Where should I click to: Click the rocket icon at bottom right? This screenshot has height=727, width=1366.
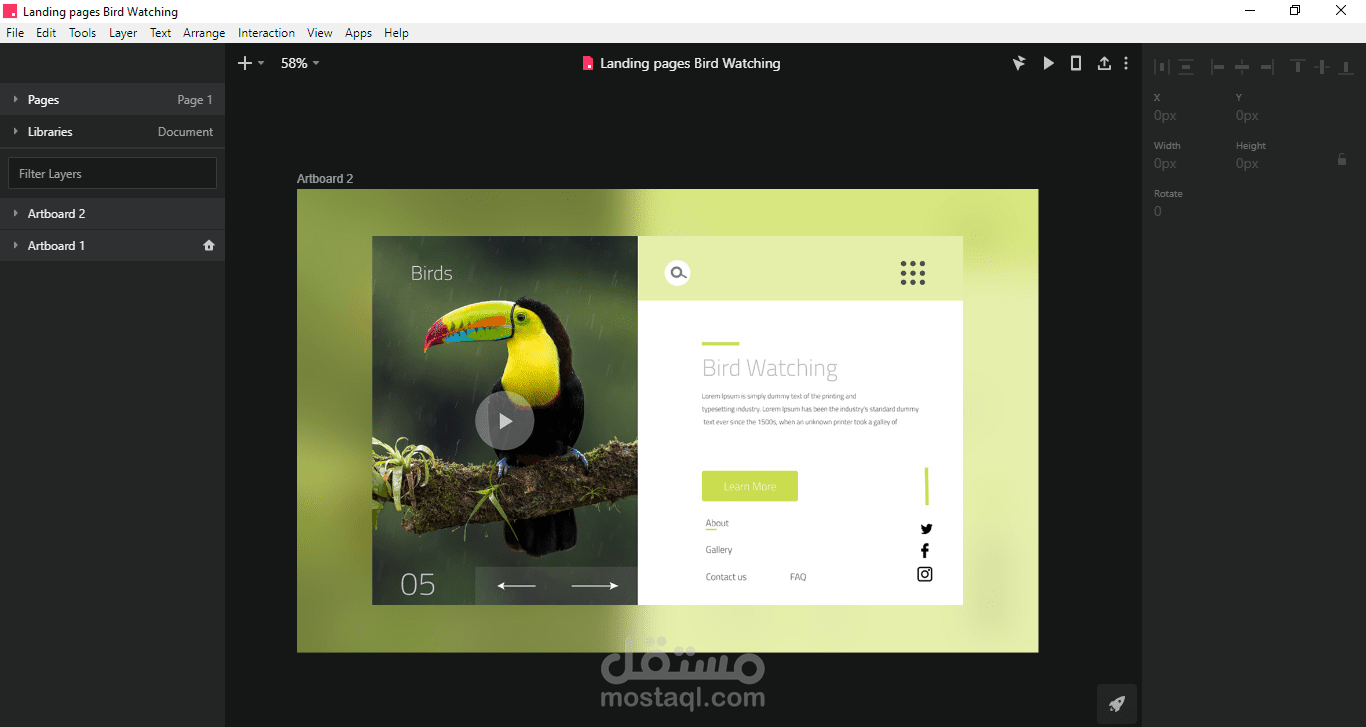click(x=1117, y=704)
